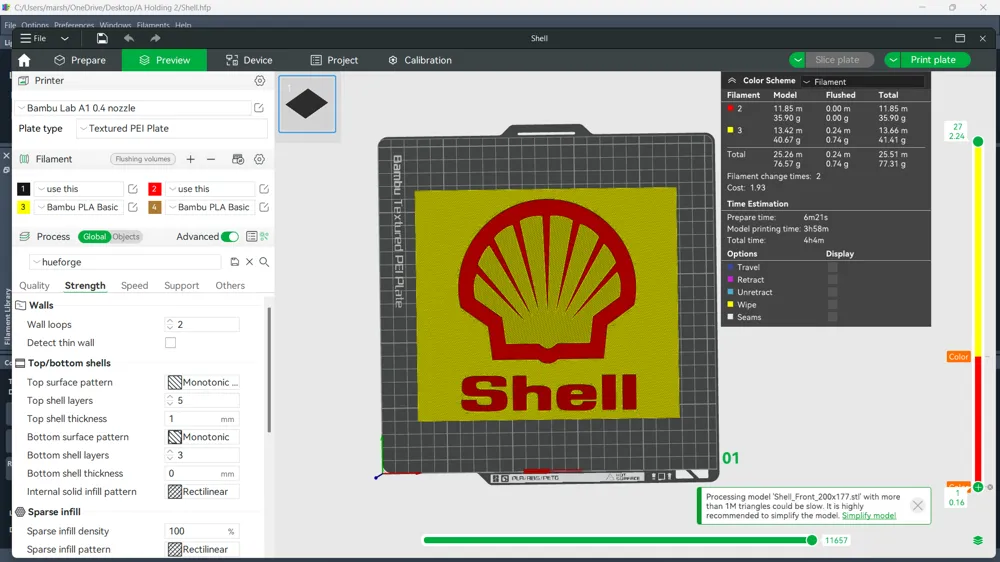Switch to Quality settings tab

34,286
